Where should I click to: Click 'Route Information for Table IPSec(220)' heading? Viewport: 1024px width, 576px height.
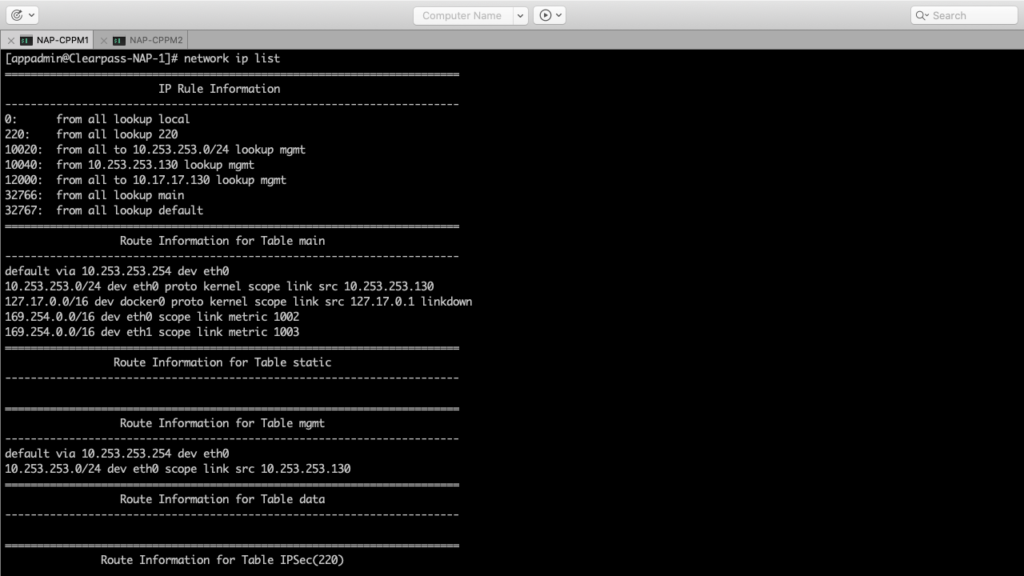point(222,560)
